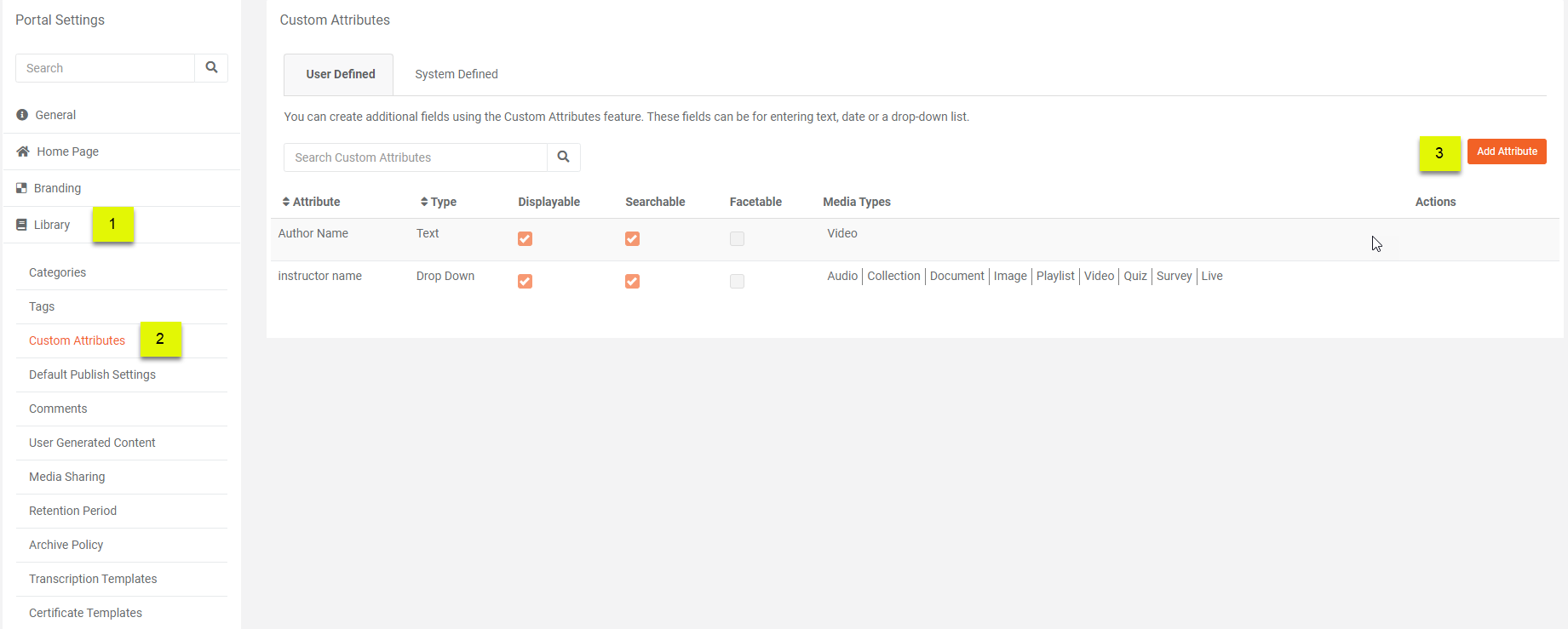
Task: Click the General info icon
Action: tap(22, 115)
